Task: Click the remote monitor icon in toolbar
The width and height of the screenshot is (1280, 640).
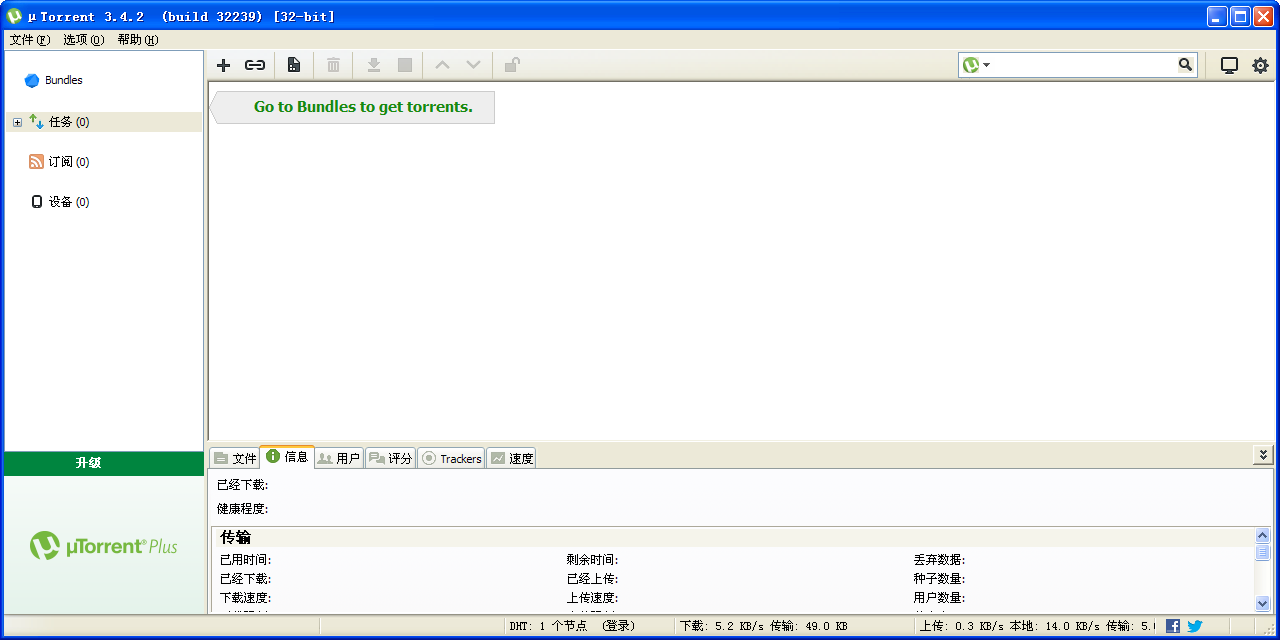Action: pyautogui.click(x=1229, y=65)
